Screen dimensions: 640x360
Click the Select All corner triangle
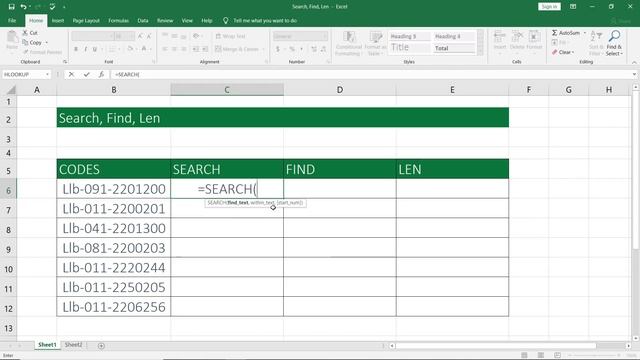[11, 90]
